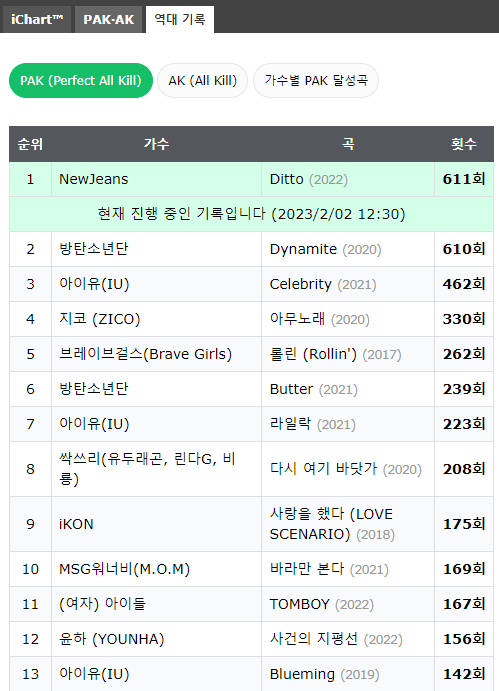Image resolution: width=499 pixels, height=691 pixels.
Task: Select 아이유(IU) in the Blueming row
Action: tap(156, 674)
